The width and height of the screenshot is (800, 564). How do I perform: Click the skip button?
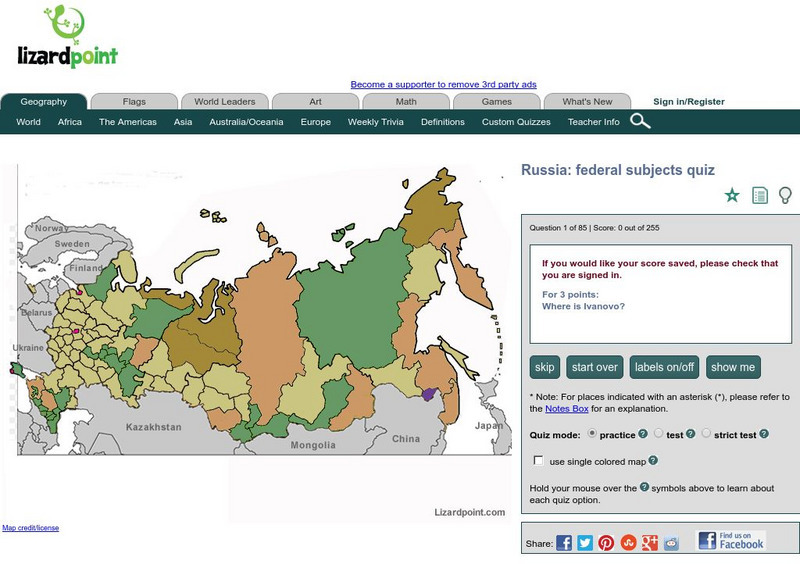(544, 367)
